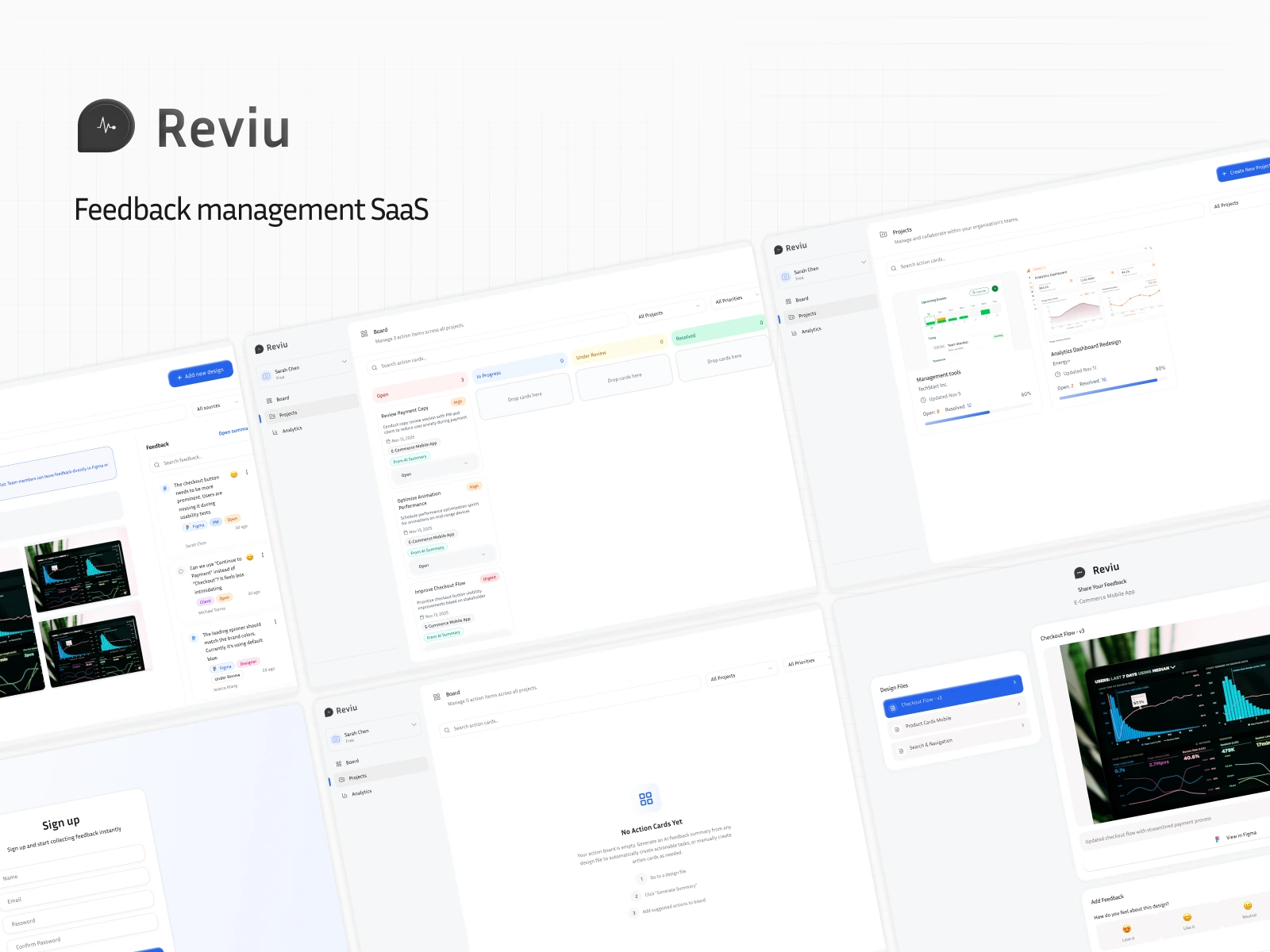Choose the 'Neutral' emoji reaction
Screen dimensions: 1270x952
[x=1248, y=906]
